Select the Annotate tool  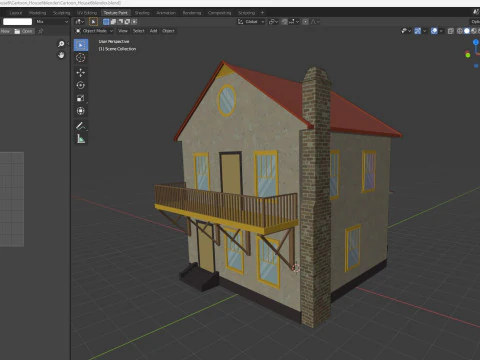point(81,126)
